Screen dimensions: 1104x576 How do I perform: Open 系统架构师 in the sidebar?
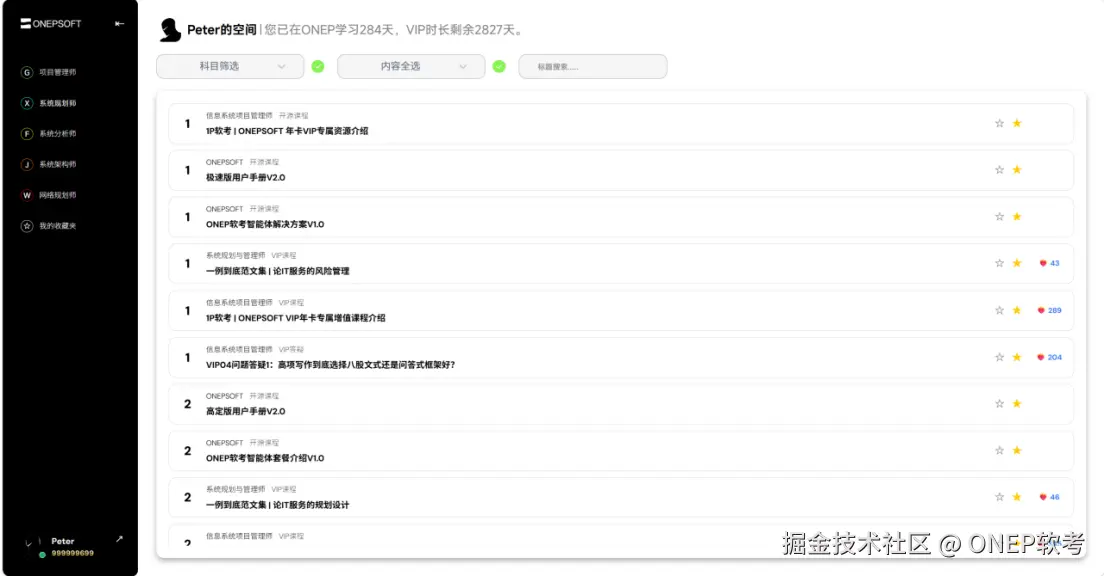[x=58, y=164]
